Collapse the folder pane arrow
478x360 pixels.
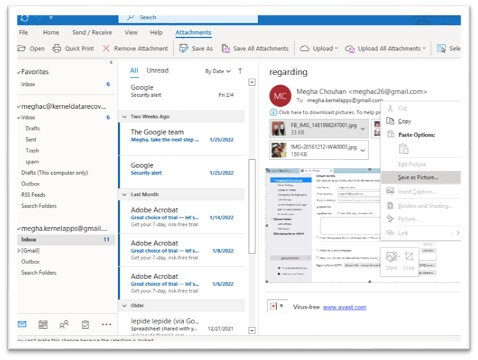coord(111,62)
